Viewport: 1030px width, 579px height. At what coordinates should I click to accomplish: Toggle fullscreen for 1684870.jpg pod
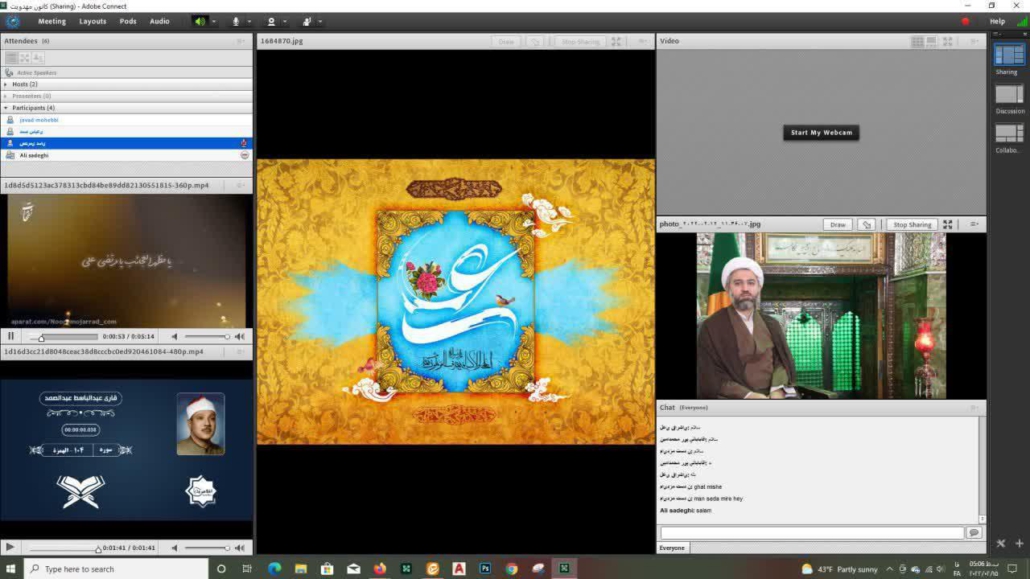616,41
